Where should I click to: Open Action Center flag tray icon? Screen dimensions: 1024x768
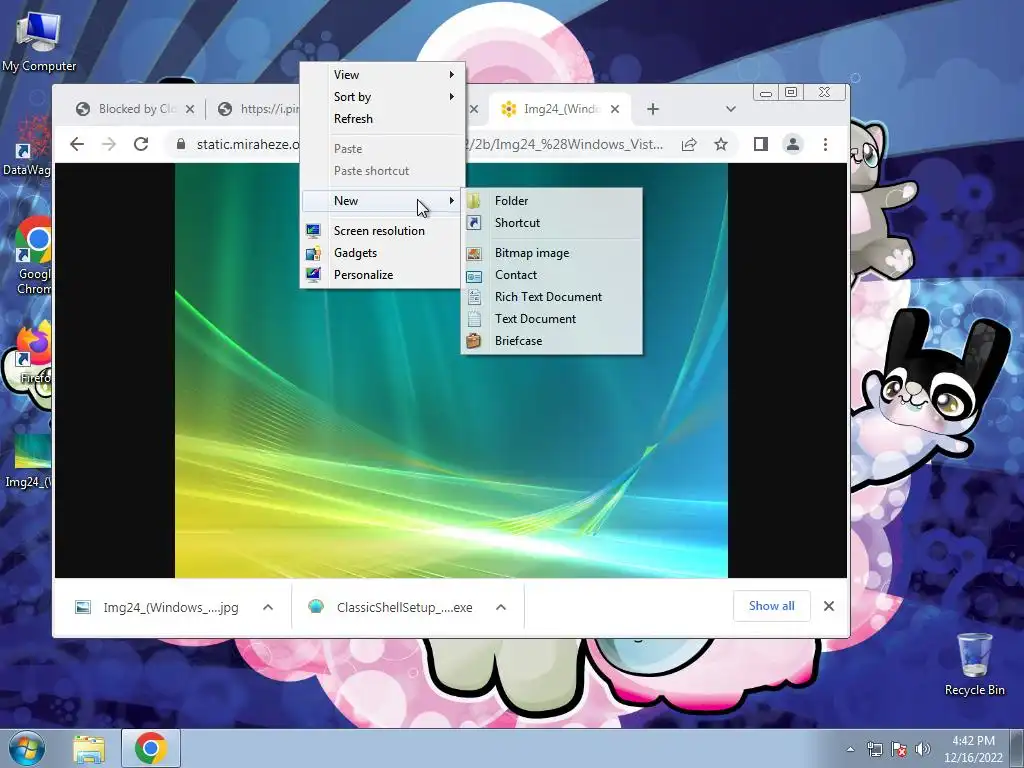[899, 749]
